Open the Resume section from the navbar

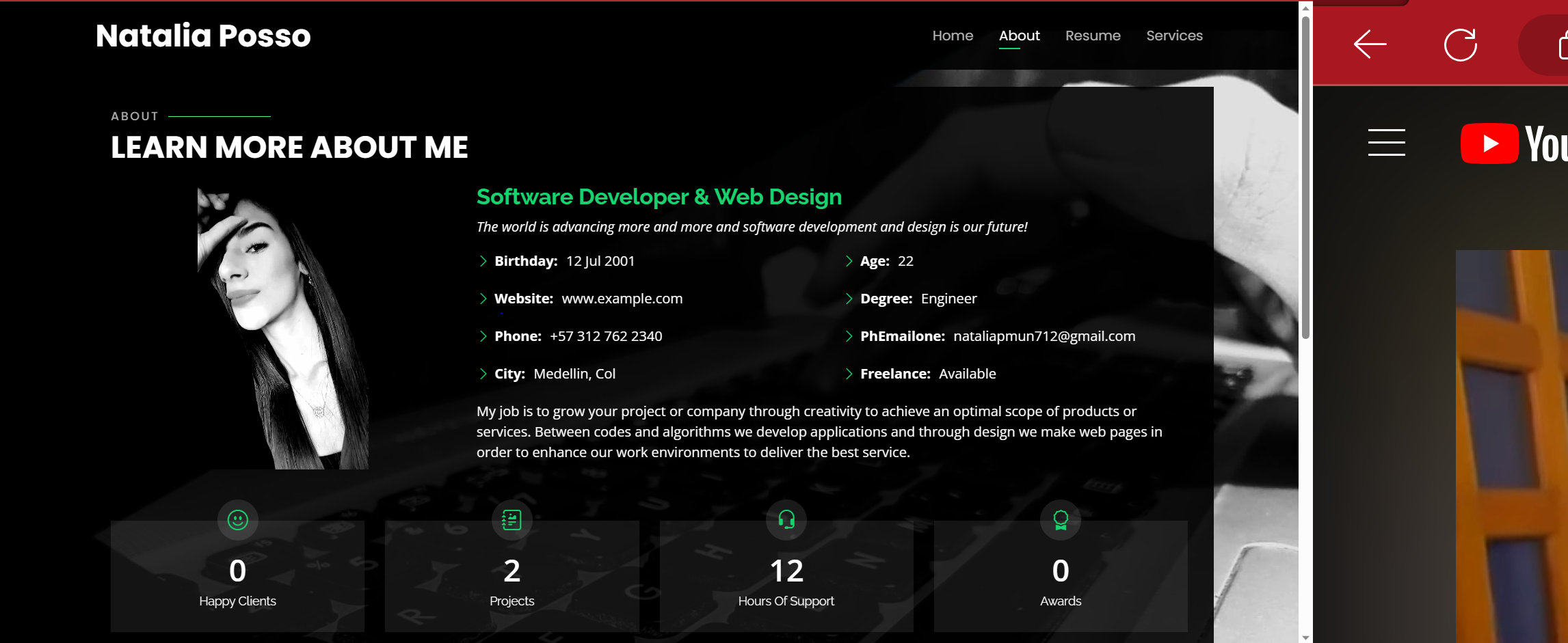point(1093,36)
